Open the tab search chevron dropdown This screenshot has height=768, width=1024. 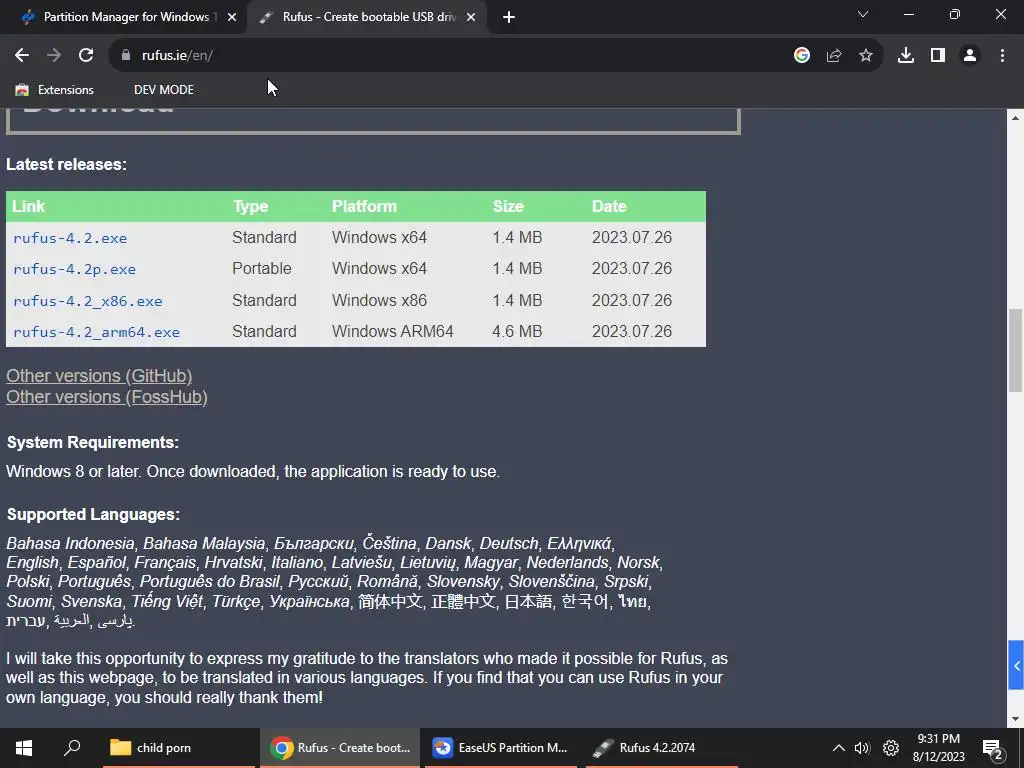[x=863, y=14]
